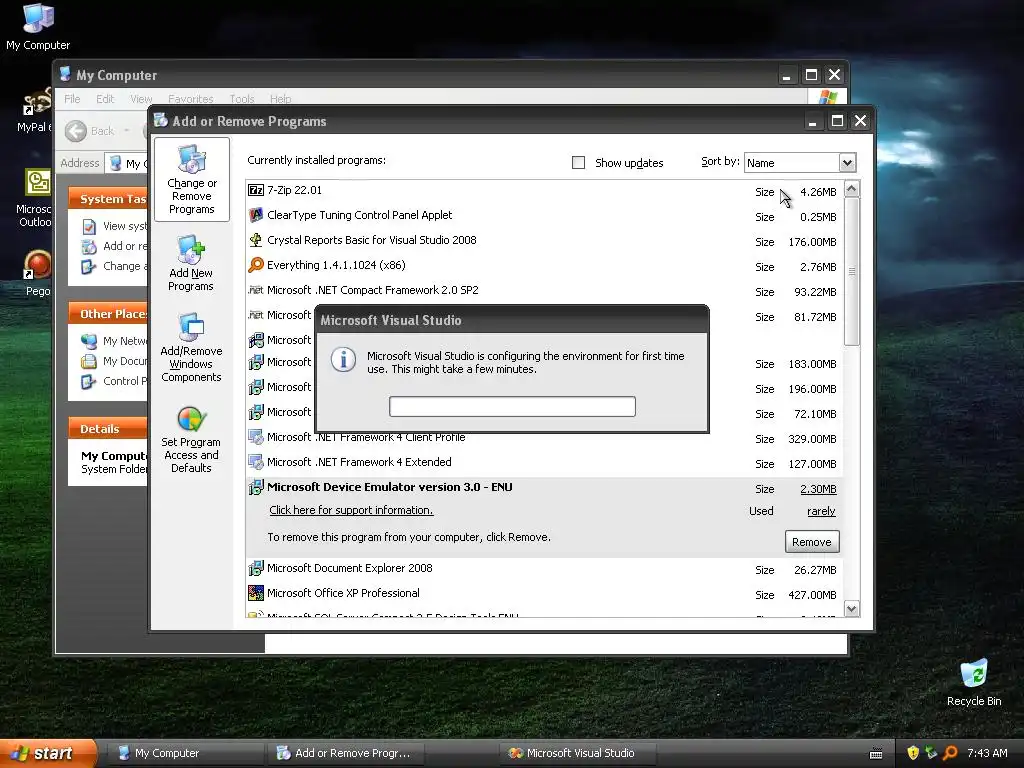The image size is (1024, 768).
Task: Click the Address field in My Computer window
Action: tap(126, 163)
